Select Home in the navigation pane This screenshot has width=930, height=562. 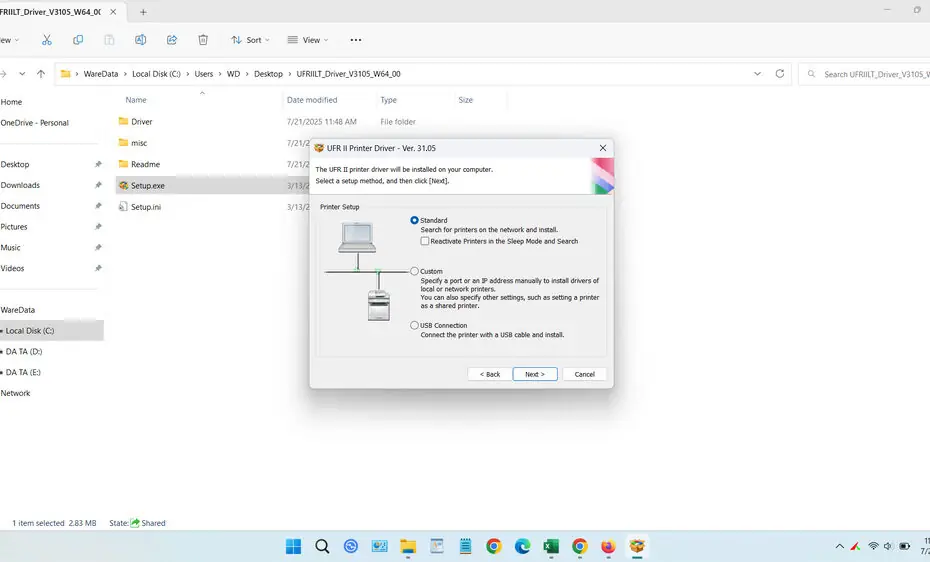11,102
